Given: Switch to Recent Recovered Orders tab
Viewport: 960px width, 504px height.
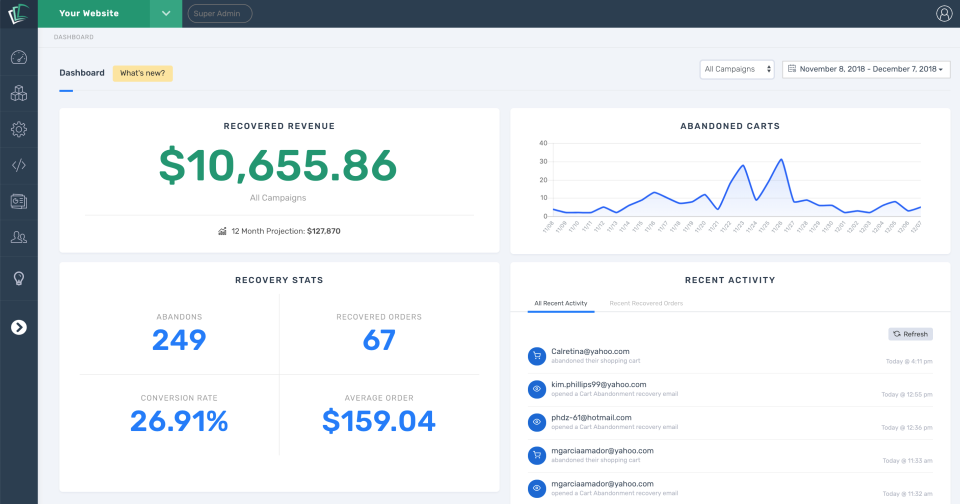Looking at the screenshot, I should [646, 303].
